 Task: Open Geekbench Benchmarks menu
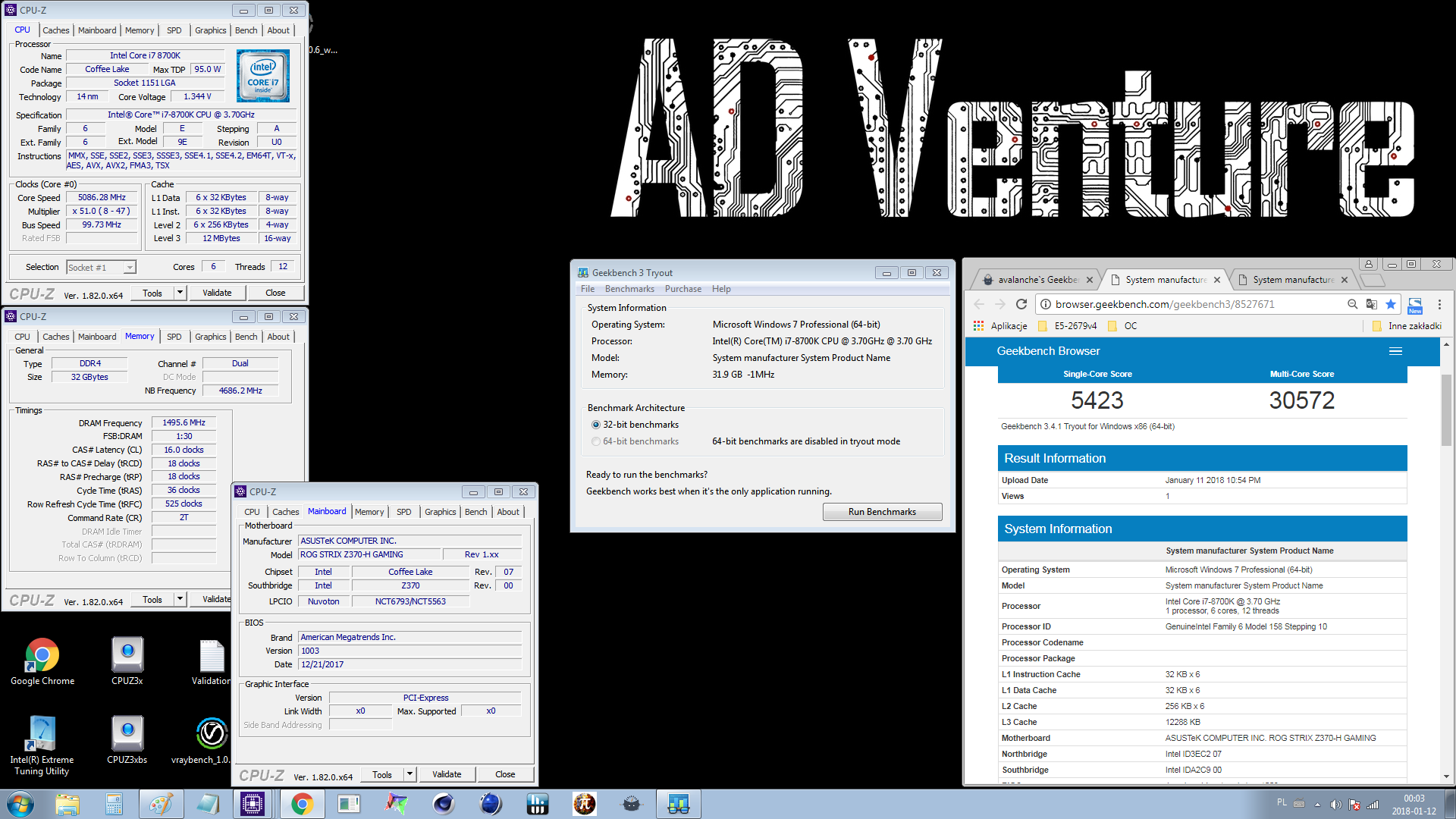(629, 289)
